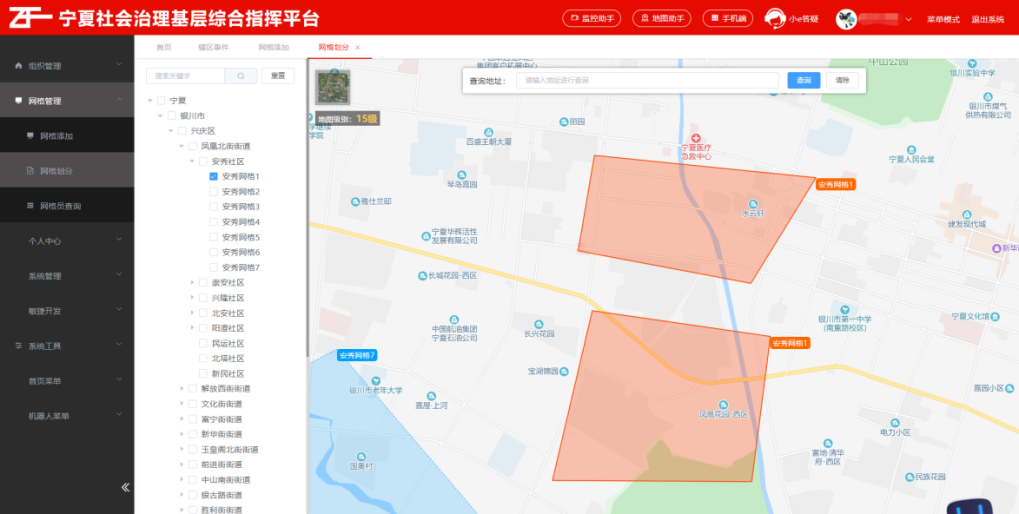Click the address query input field
This screenshot has height=514, width=1019.
648,80
